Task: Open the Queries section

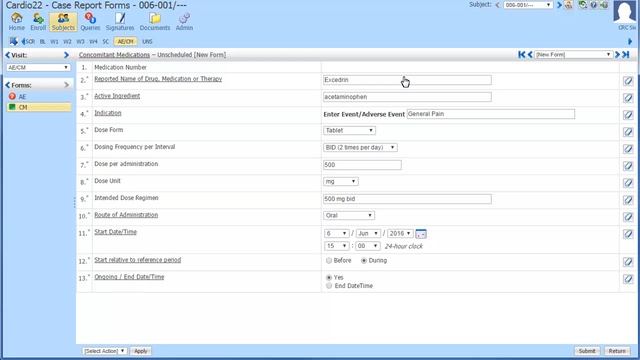Action: tap(90, 22)
